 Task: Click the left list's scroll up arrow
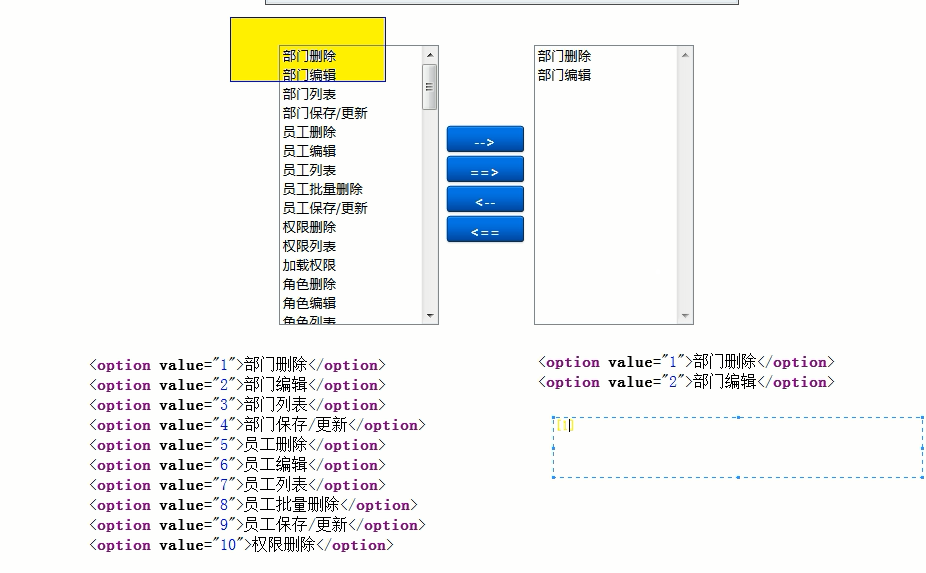(x=430, y=55)
